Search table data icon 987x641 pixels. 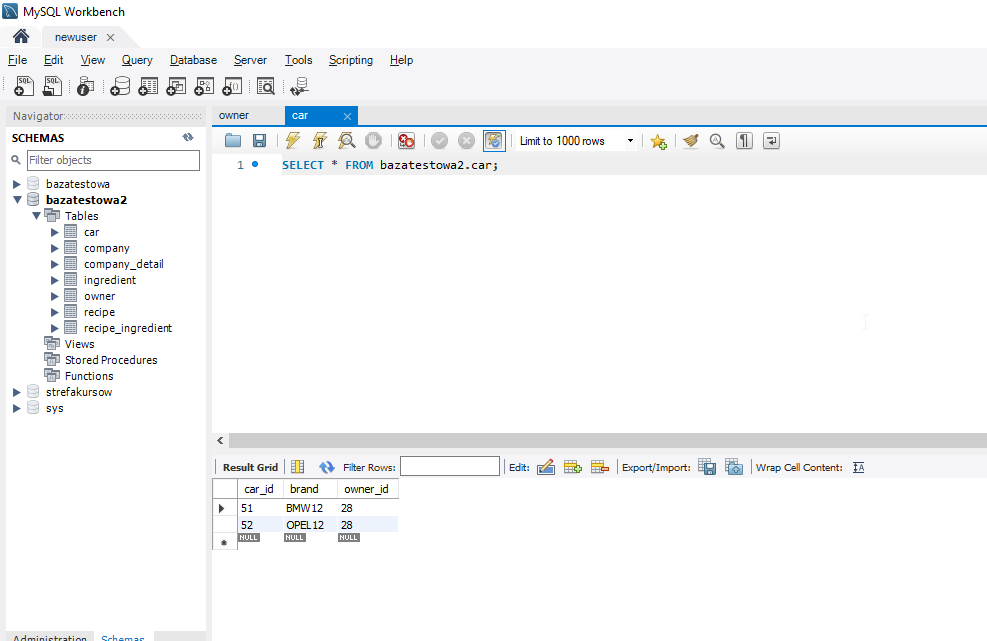266,86
